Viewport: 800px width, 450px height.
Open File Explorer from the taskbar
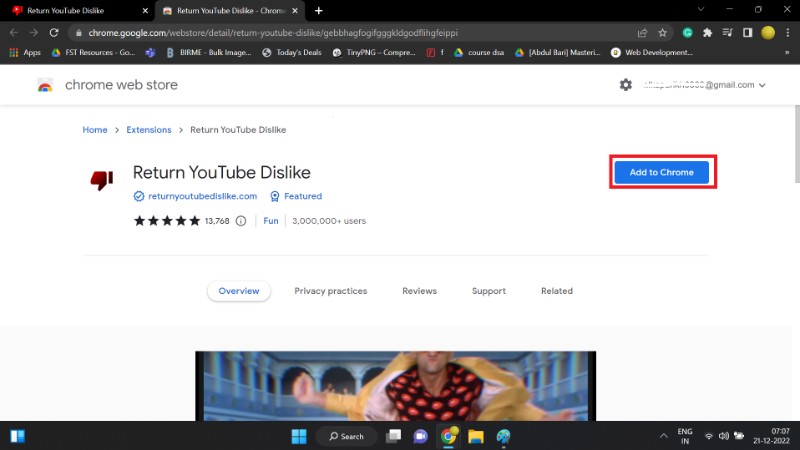[476, 436]
